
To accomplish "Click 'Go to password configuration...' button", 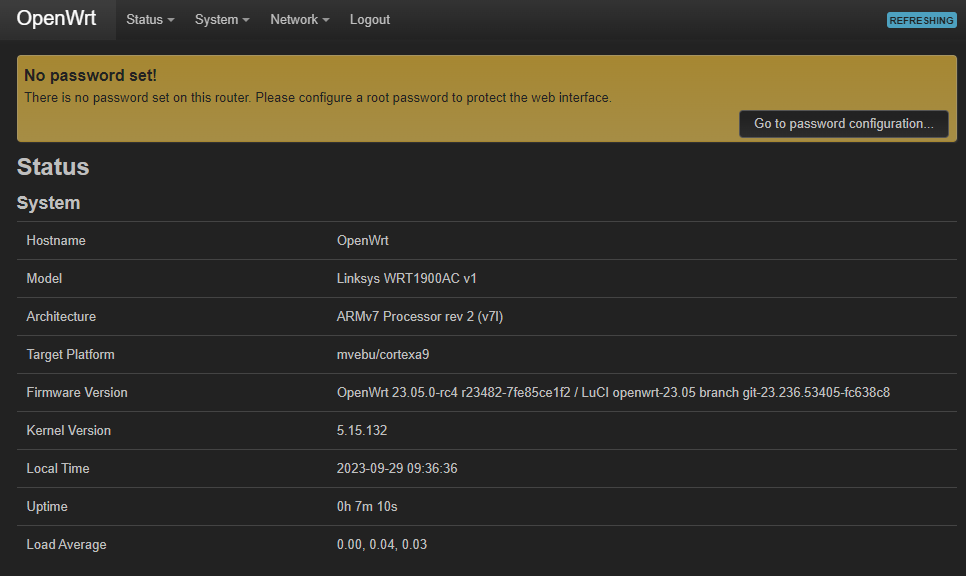I will (843, 123).
